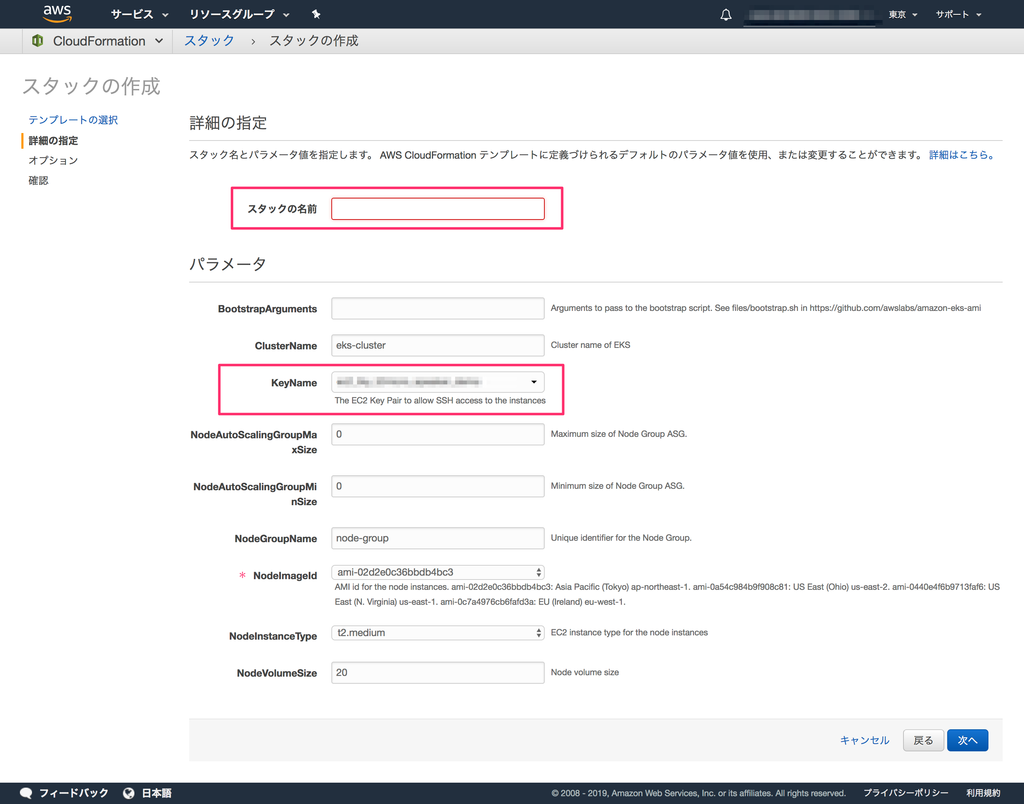Edit the NodeGroupName field
1024x804 pixels.
[x=438, y=538]
